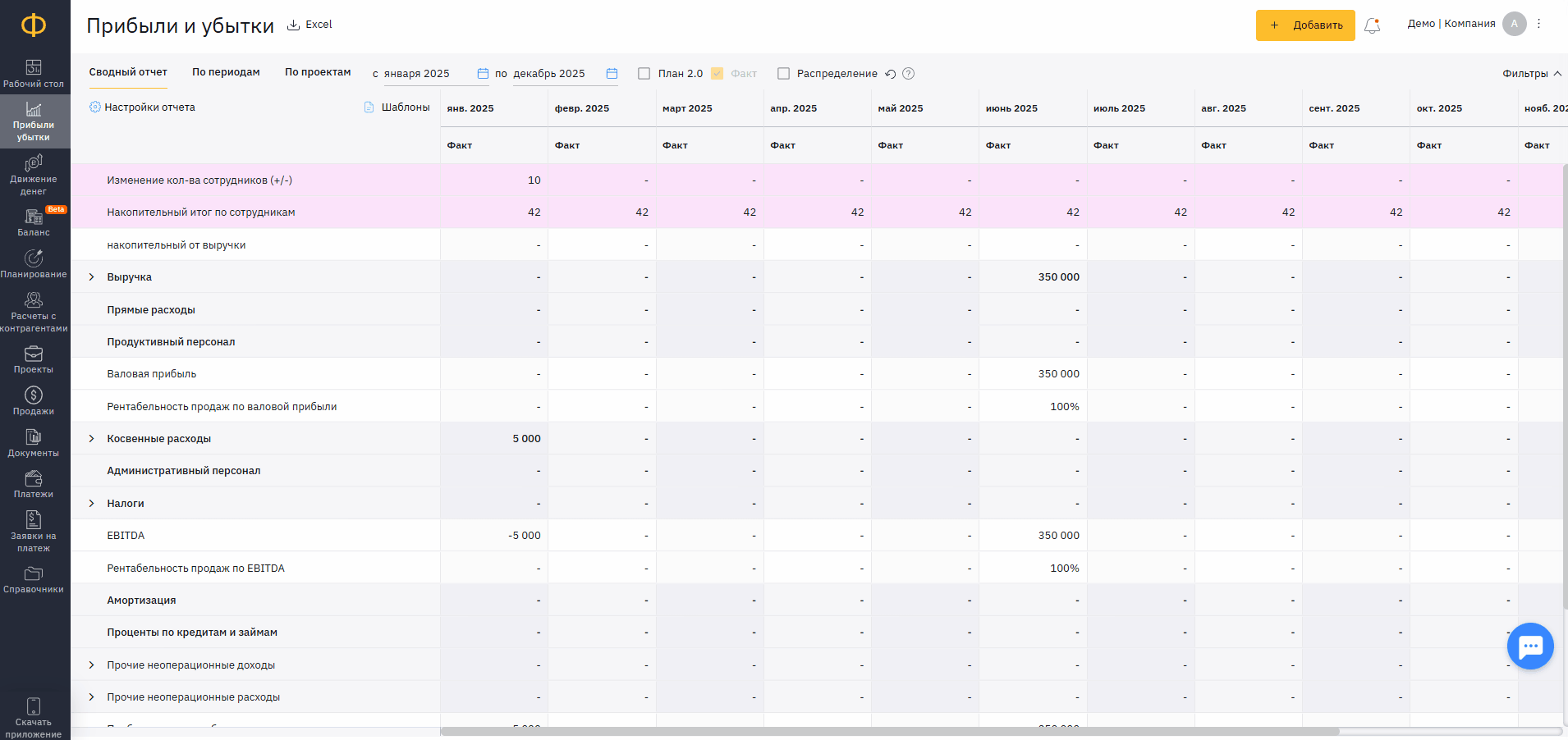
Task: Expand the Косвенные расходы row
Action: coord(91,439)
